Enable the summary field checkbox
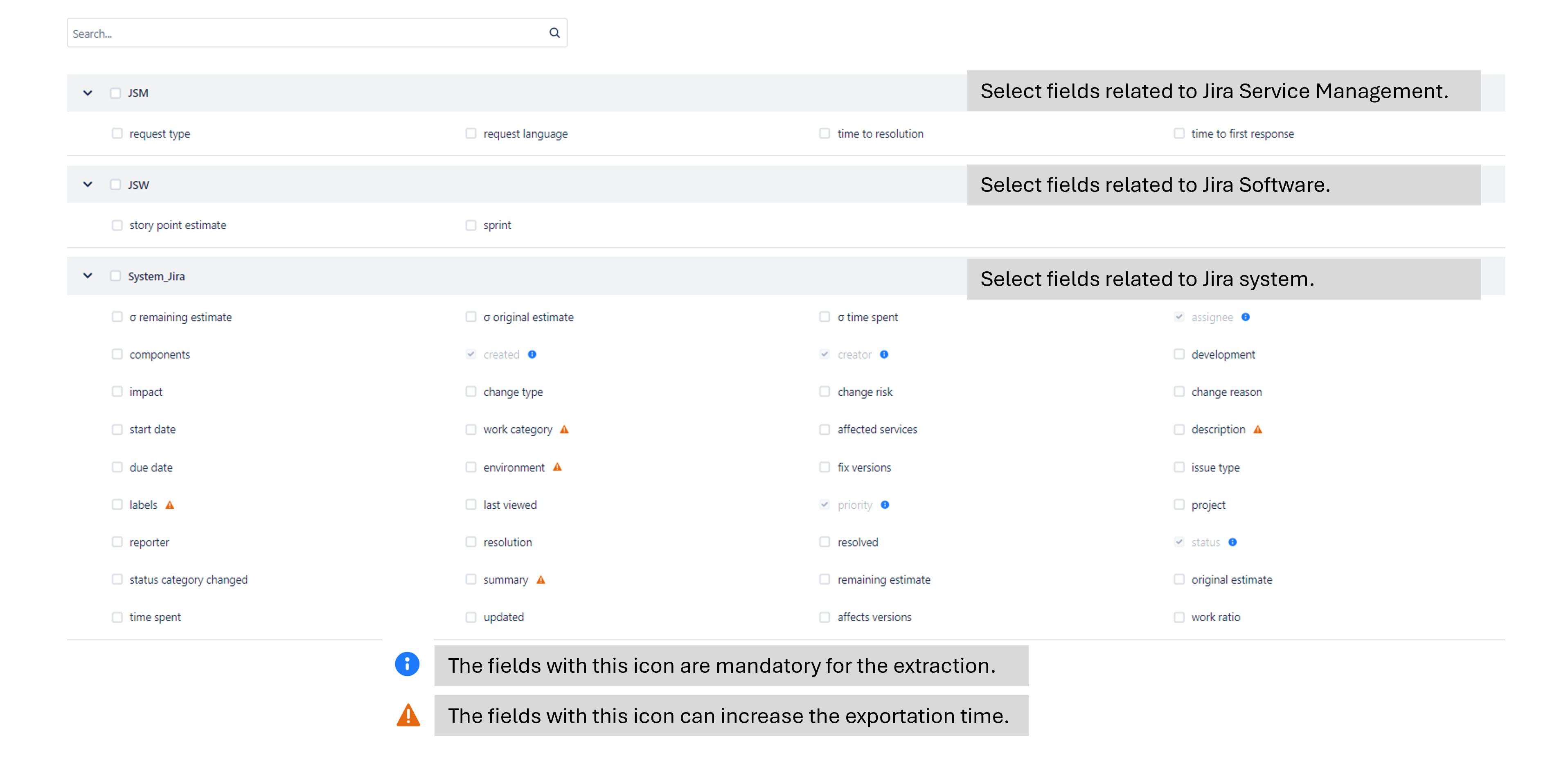1568x778 pixels. pos(471,580)
